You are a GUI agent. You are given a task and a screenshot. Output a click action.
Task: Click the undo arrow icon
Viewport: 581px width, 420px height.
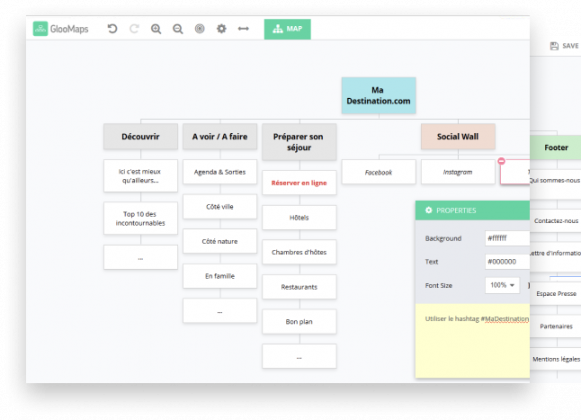(x=112, y=29)
